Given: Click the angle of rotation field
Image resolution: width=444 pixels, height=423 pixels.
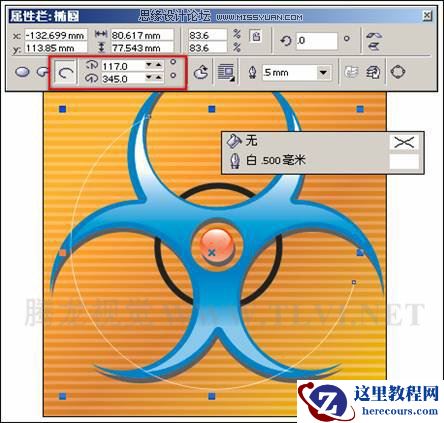Looking at the screenshot, I should coord(317,41).
